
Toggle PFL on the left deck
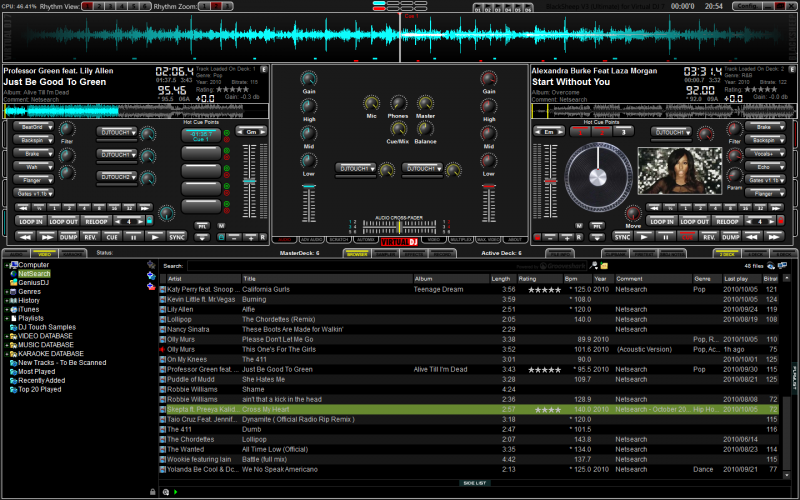tap(202, 226)
